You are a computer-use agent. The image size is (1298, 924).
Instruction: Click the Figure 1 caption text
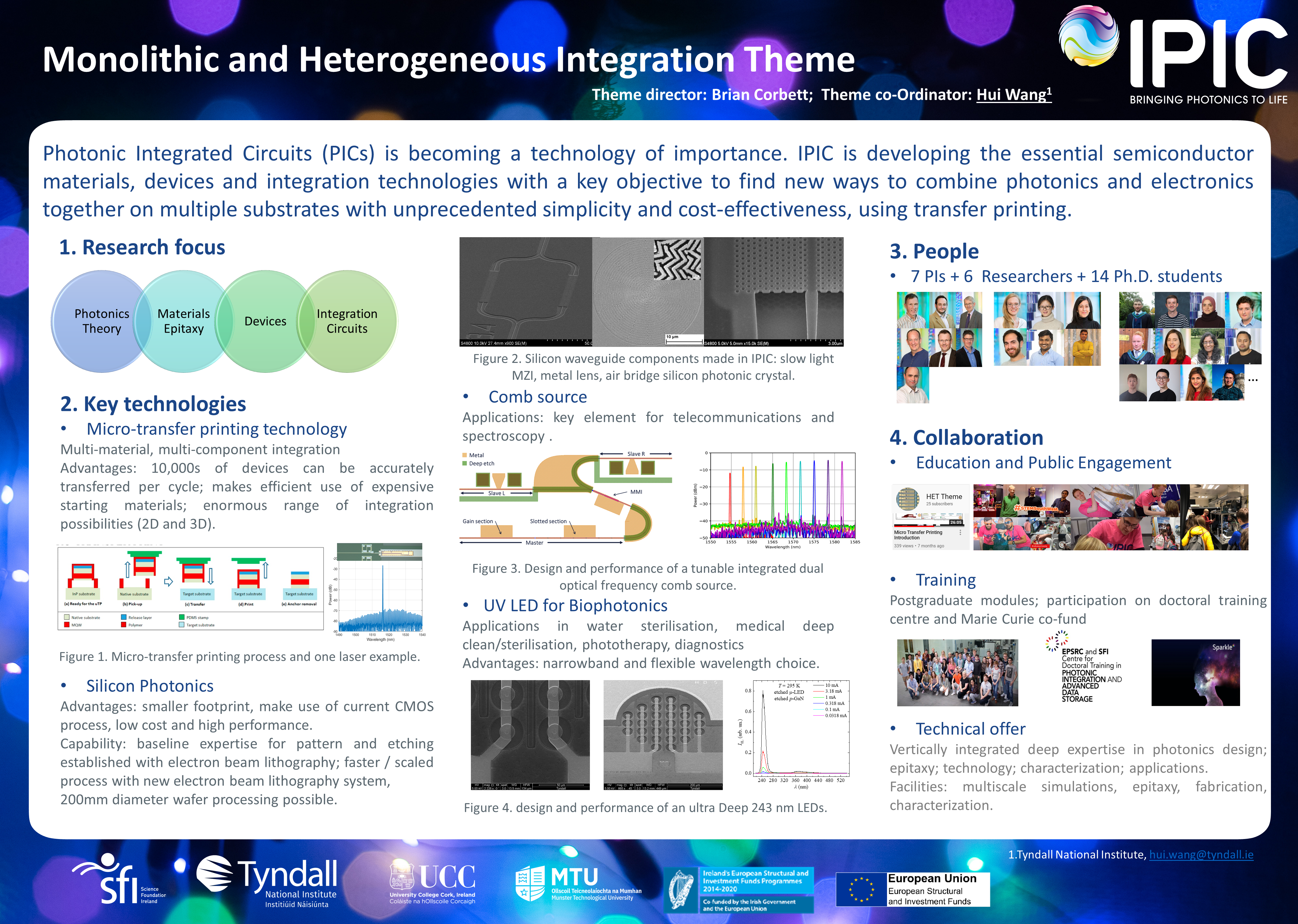click(240, 657)
